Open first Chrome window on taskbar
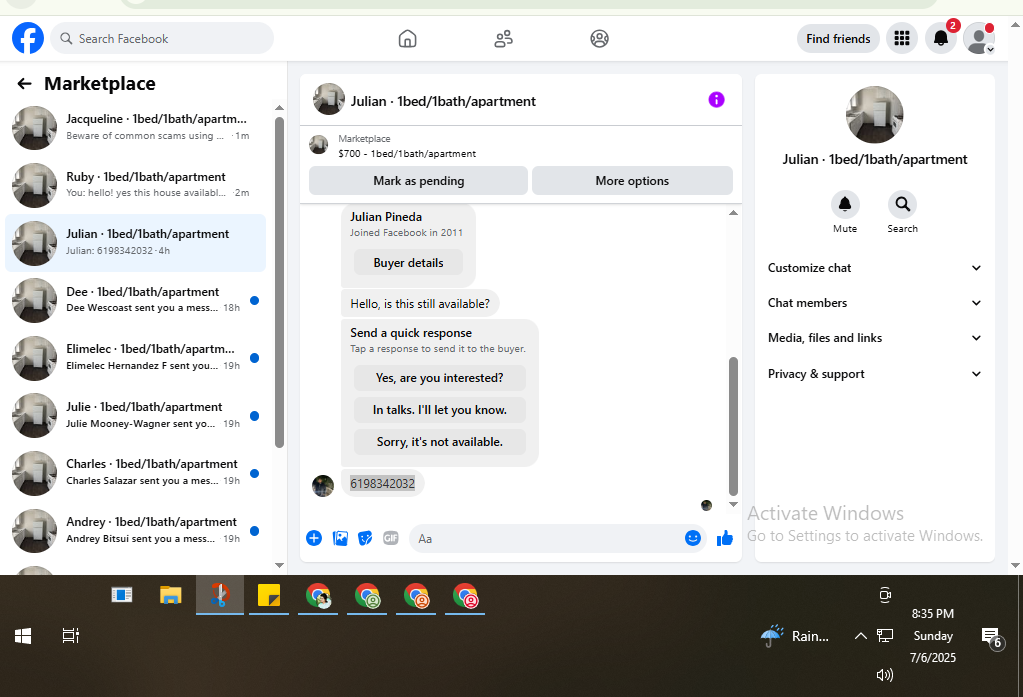This screenshot has width=1023, height=697. [318, 595]
